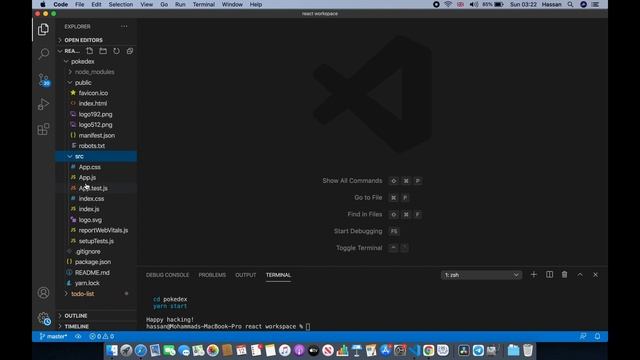
Task: Open the Search view in the activity bar
Action: 43,54
